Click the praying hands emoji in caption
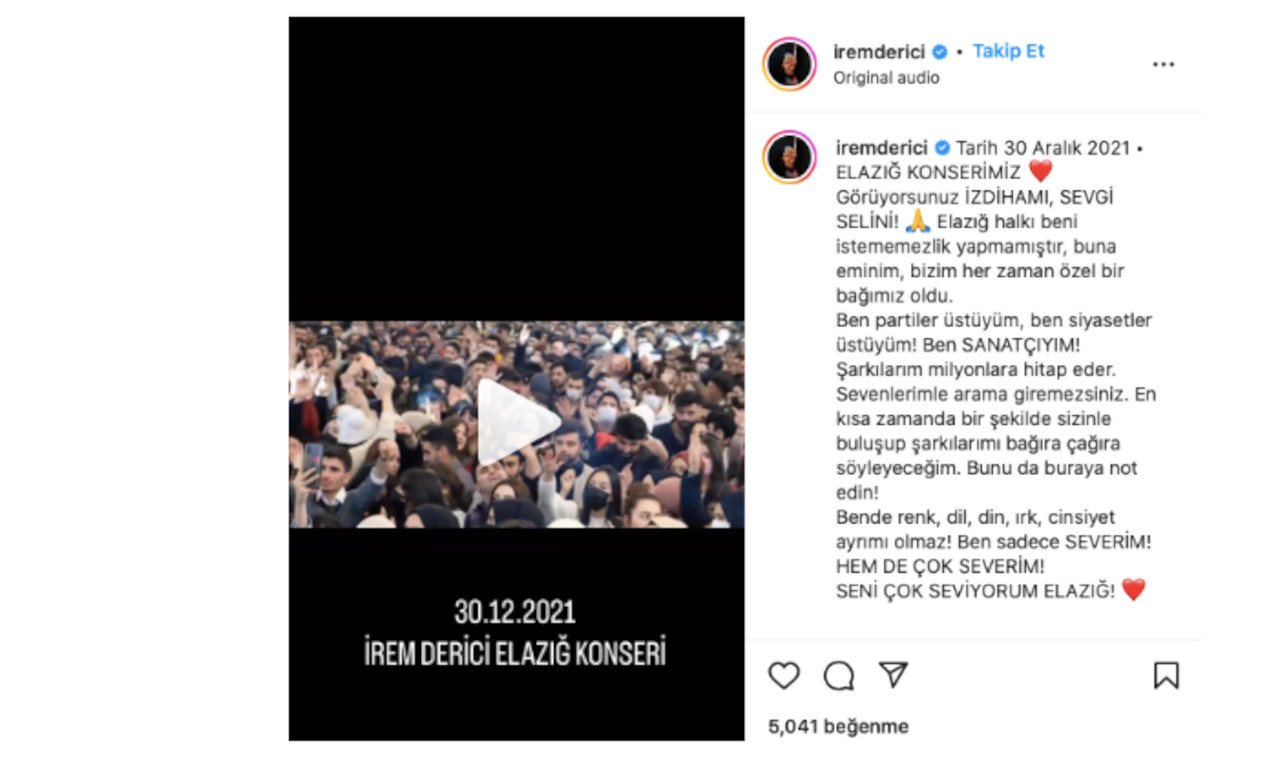Viewport: 1280px width, 776px height. click(x=917, y=221)
